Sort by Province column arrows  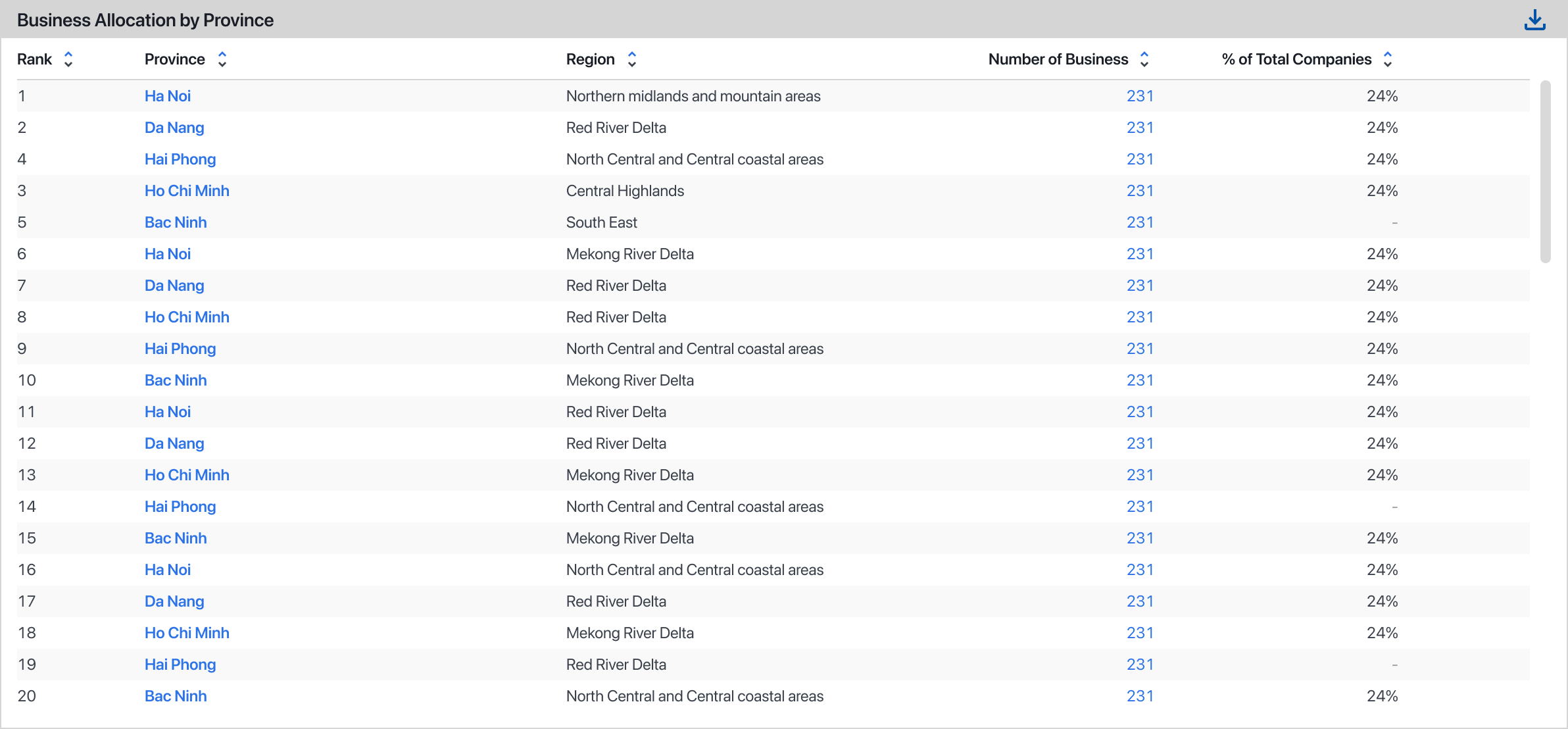pyautogui.click(x=222, y=59)
